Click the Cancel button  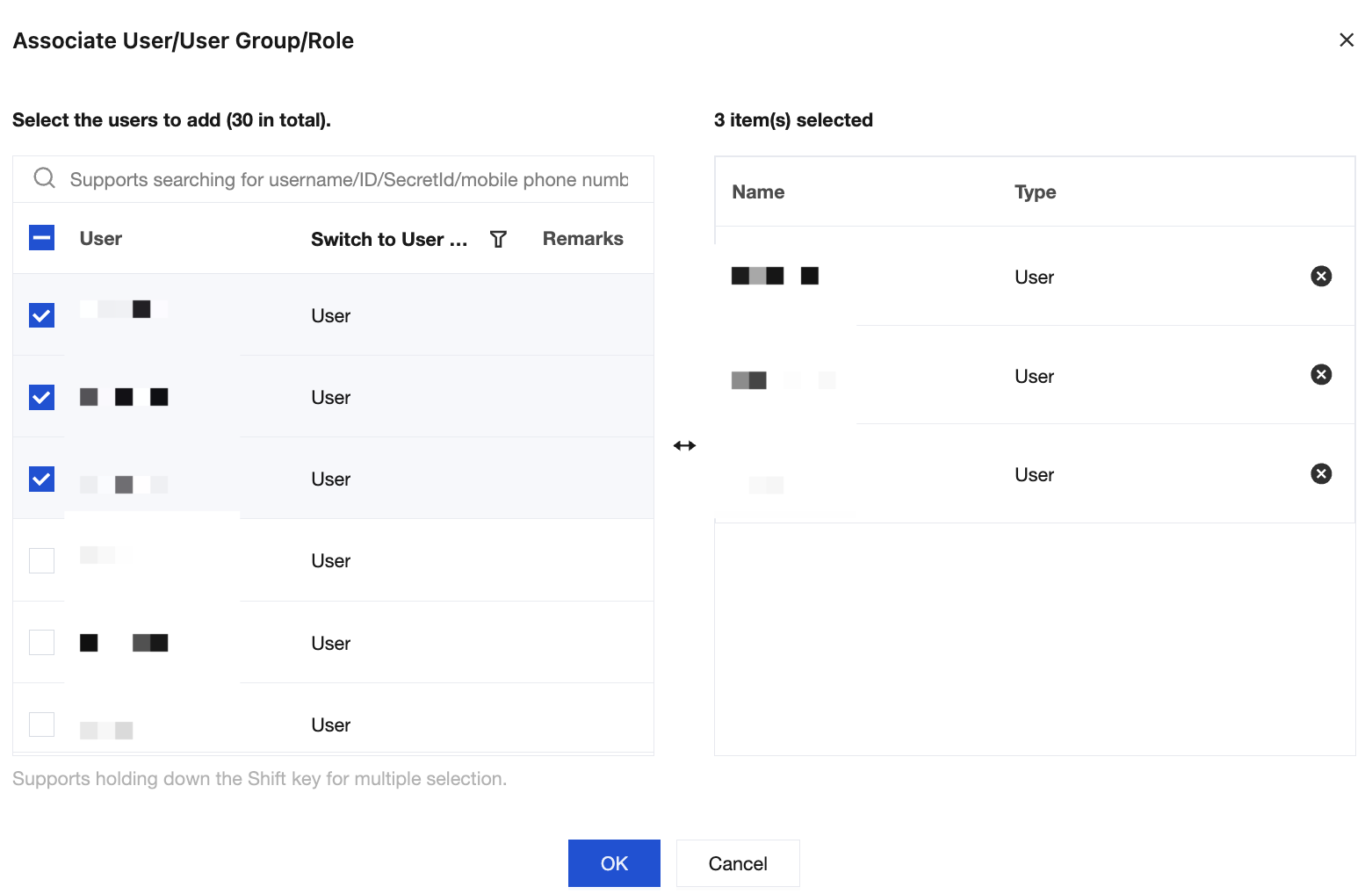tap(737, 863)
